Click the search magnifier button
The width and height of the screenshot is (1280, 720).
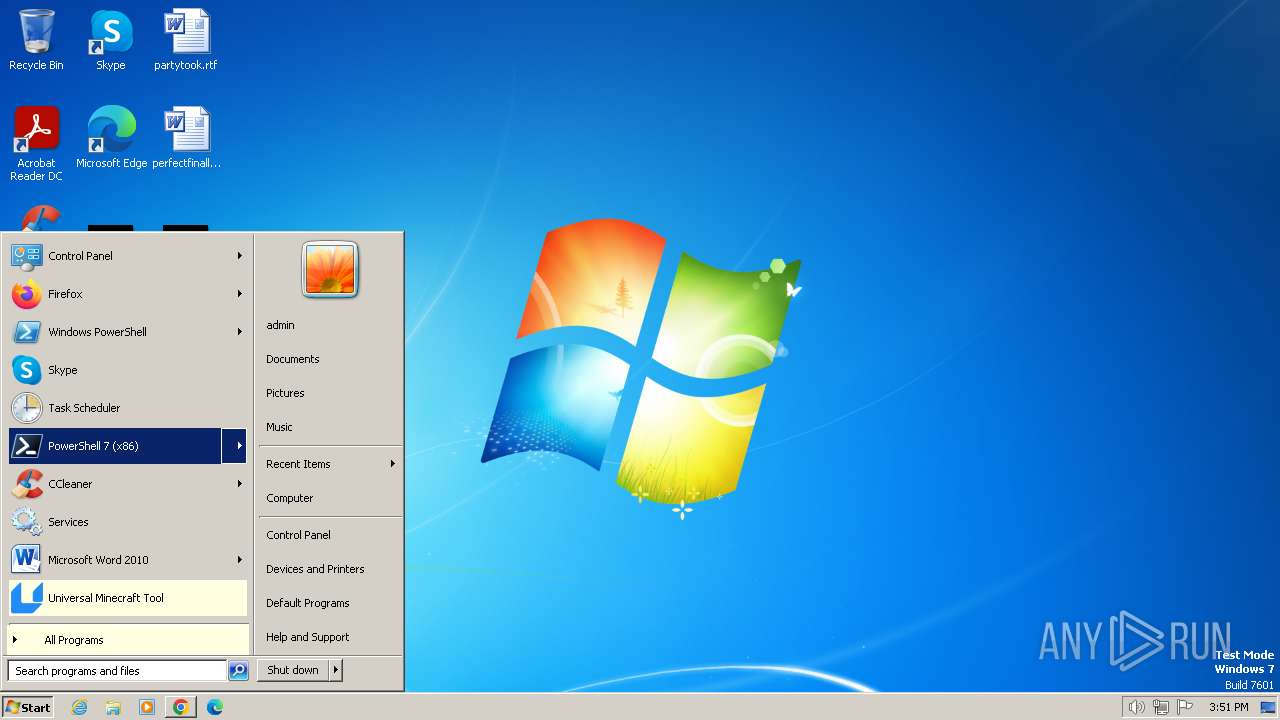pyautogui.click(x=238, y=671)
